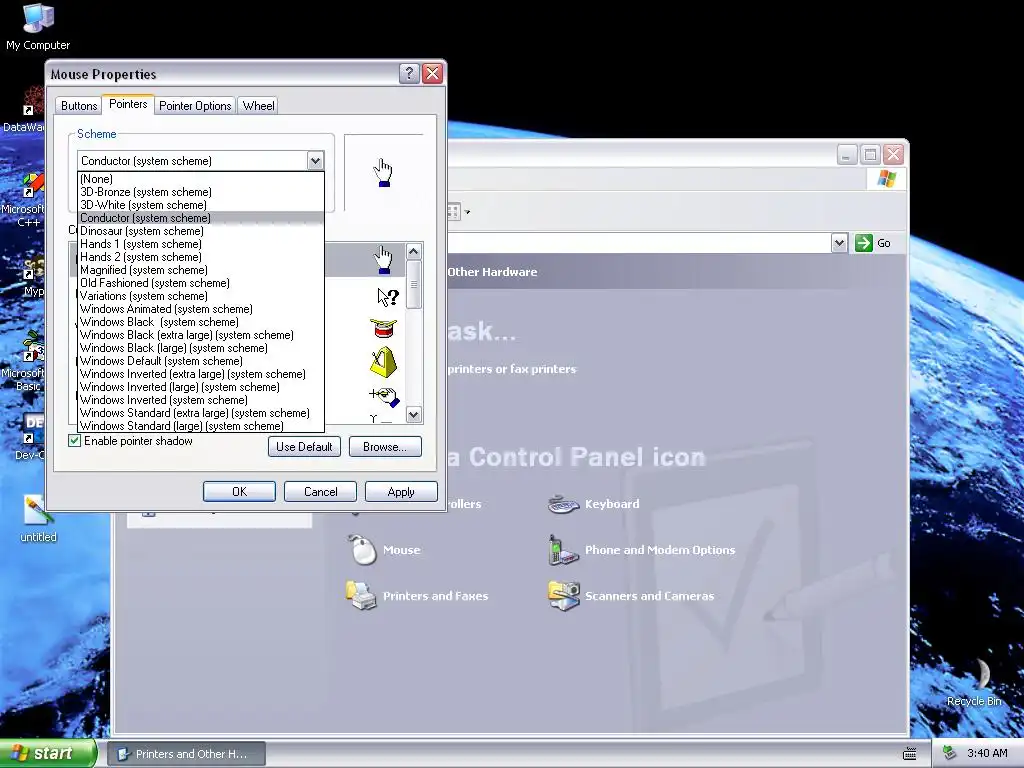
Task: Pick Windows Inverted (system scheme), regular size
Action: coord(200,400)
